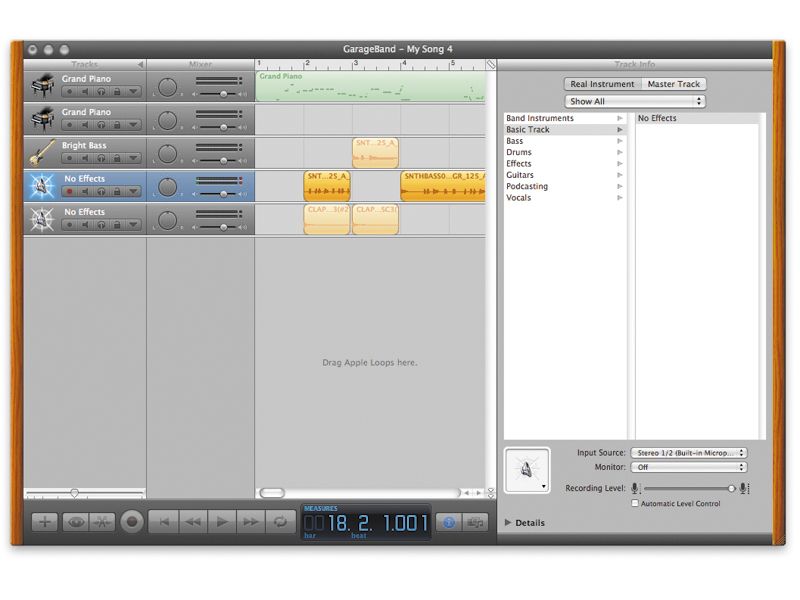800x600 pixels.
Task: Select the SNTHBASS0 orange region
Action: [x=443, y=186]
